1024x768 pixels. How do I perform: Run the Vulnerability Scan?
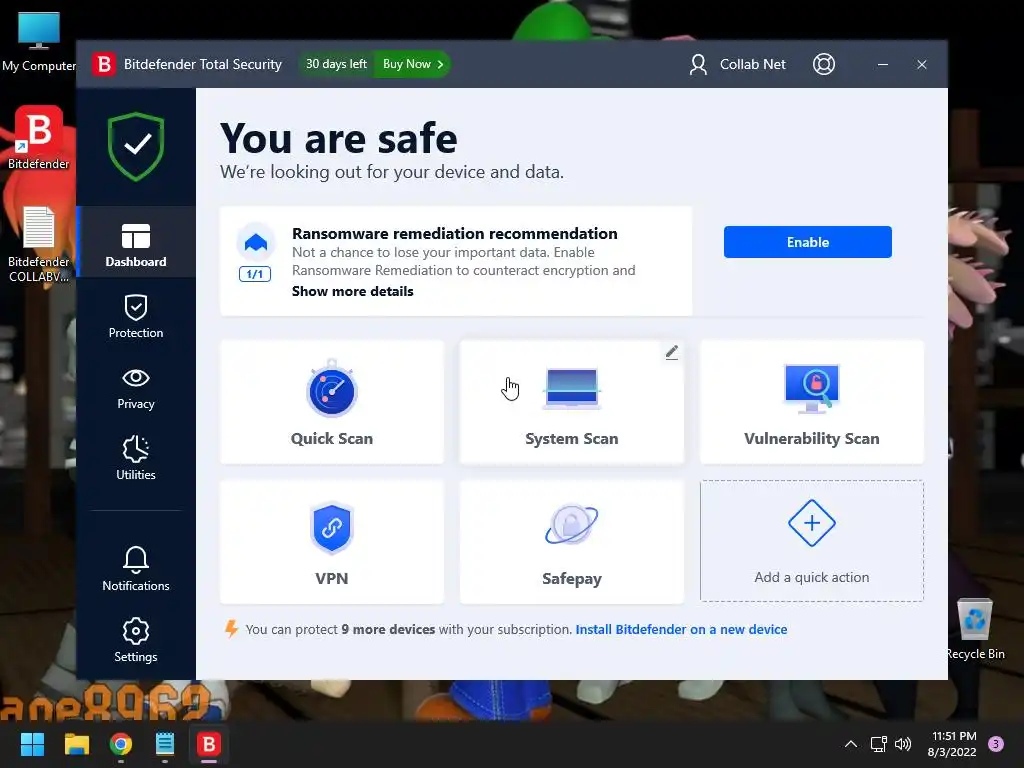pyautogui.click(x=812, y=402)
